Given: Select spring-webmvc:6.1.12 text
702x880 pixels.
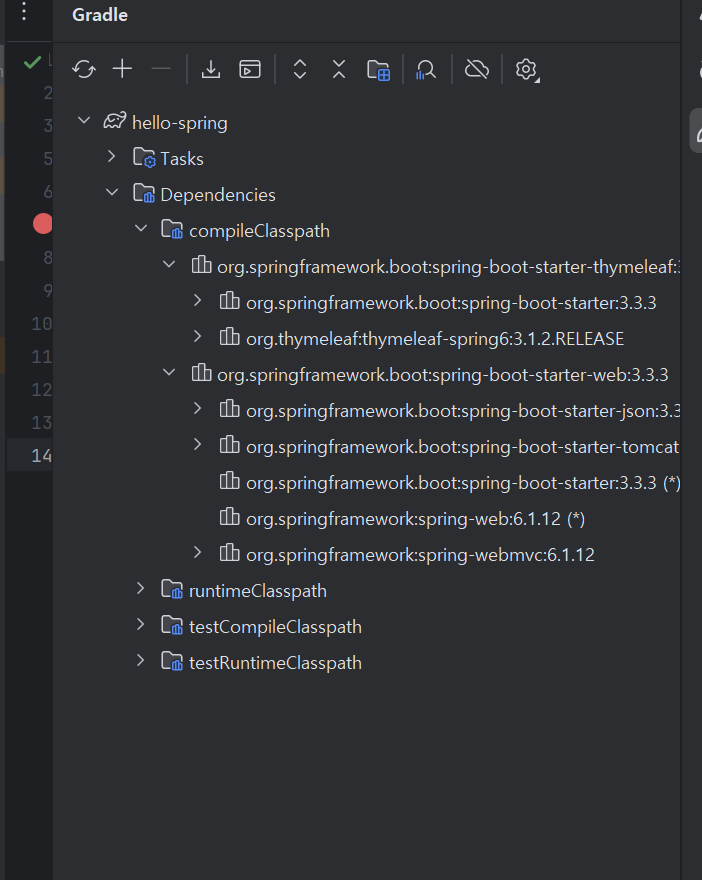Looking at the screenshot, I should click(420, 554).
